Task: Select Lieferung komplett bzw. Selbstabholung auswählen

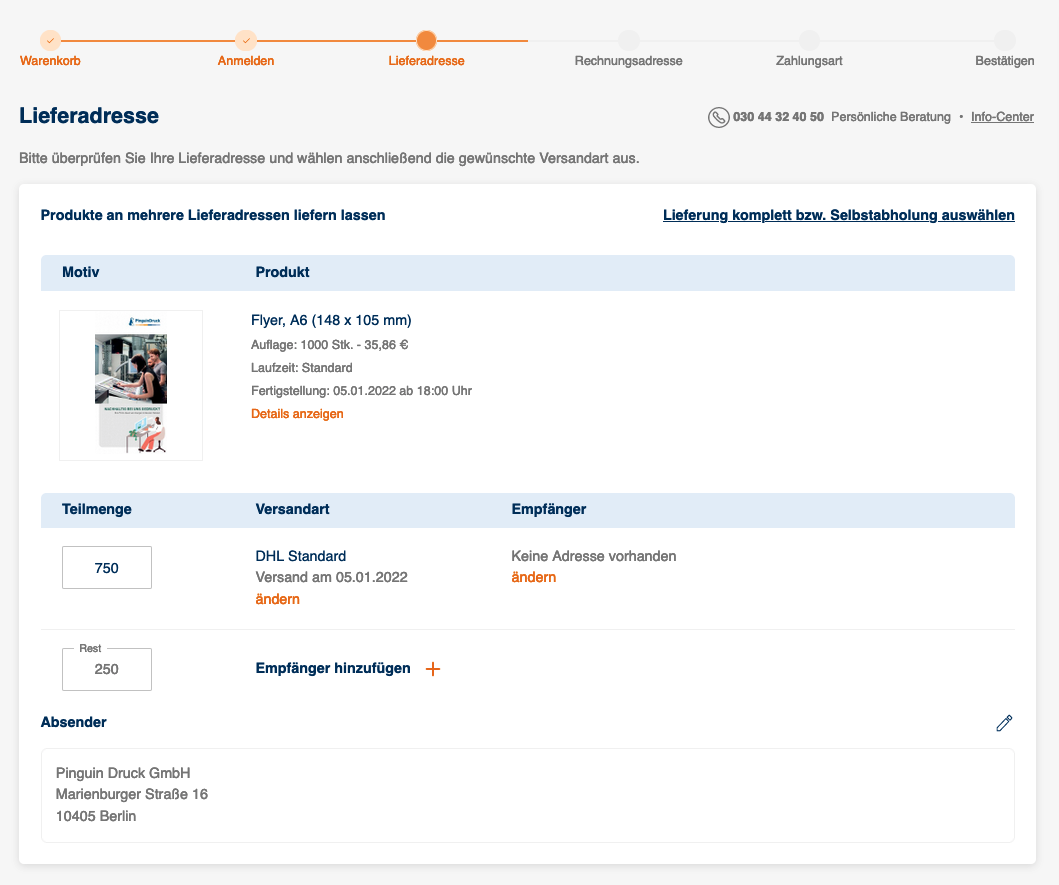Action: coord(838,216)
